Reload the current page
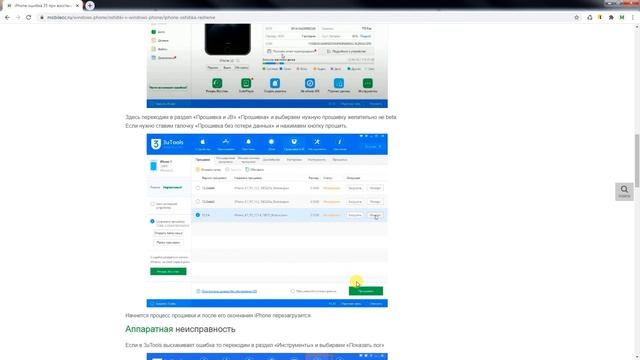The width and height of the screenshot is (640, 360). point(29,18)
